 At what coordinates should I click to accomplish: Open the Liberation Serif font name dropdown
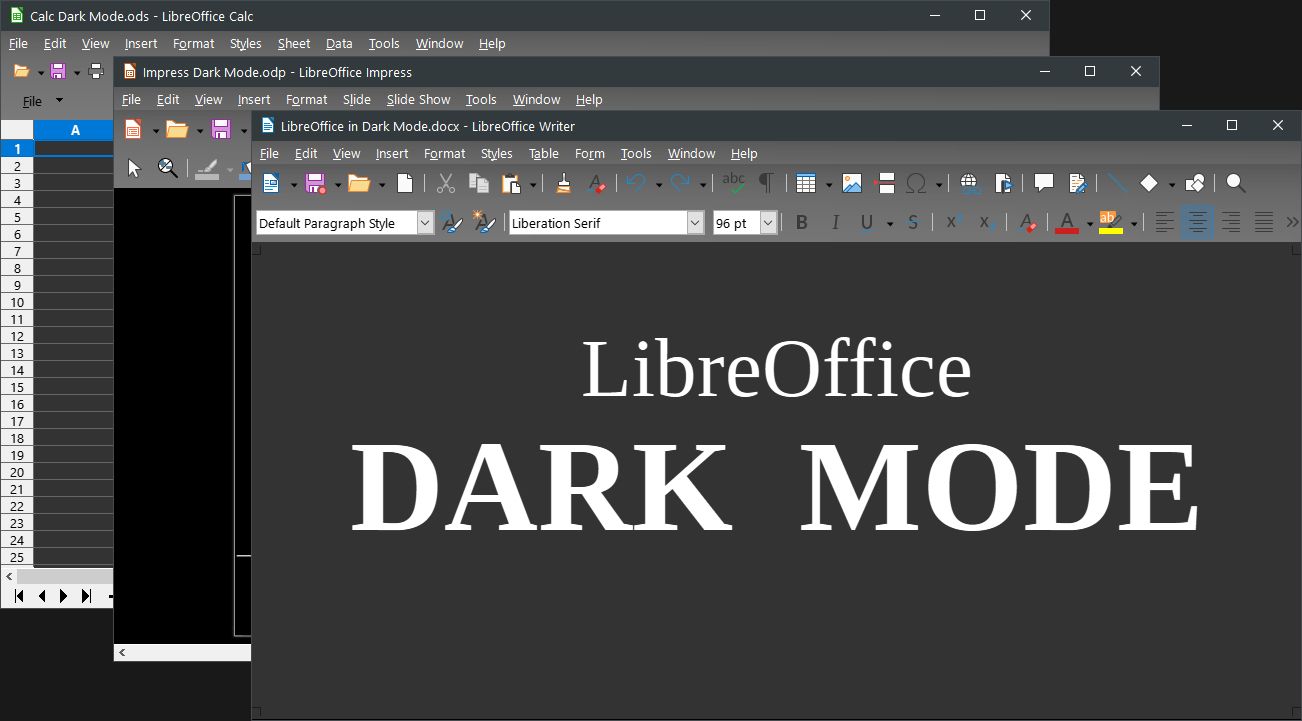tap(694, 222)
